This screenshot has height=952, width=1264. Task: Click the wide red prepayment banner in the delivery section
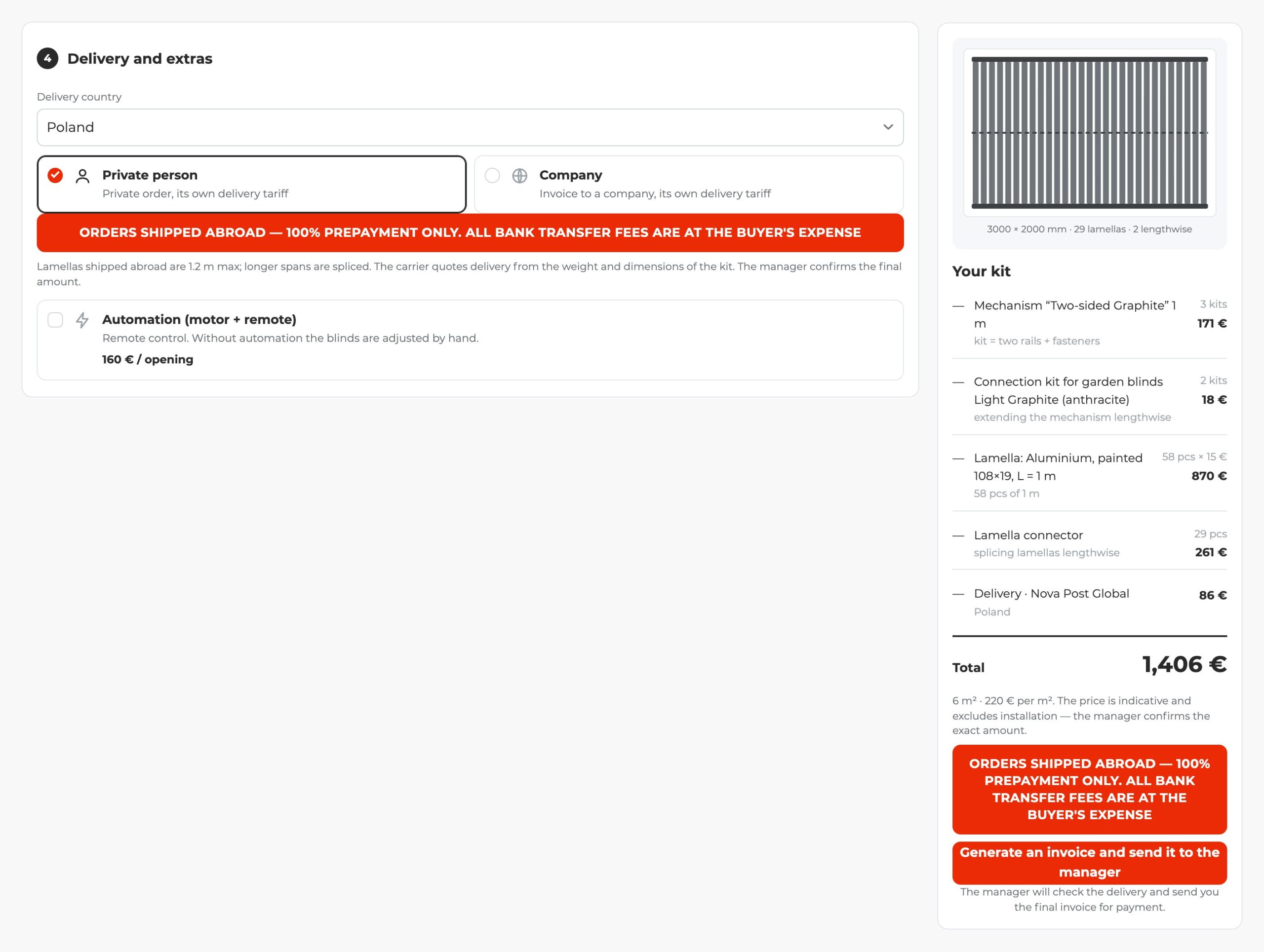click(x=470, y=232)
